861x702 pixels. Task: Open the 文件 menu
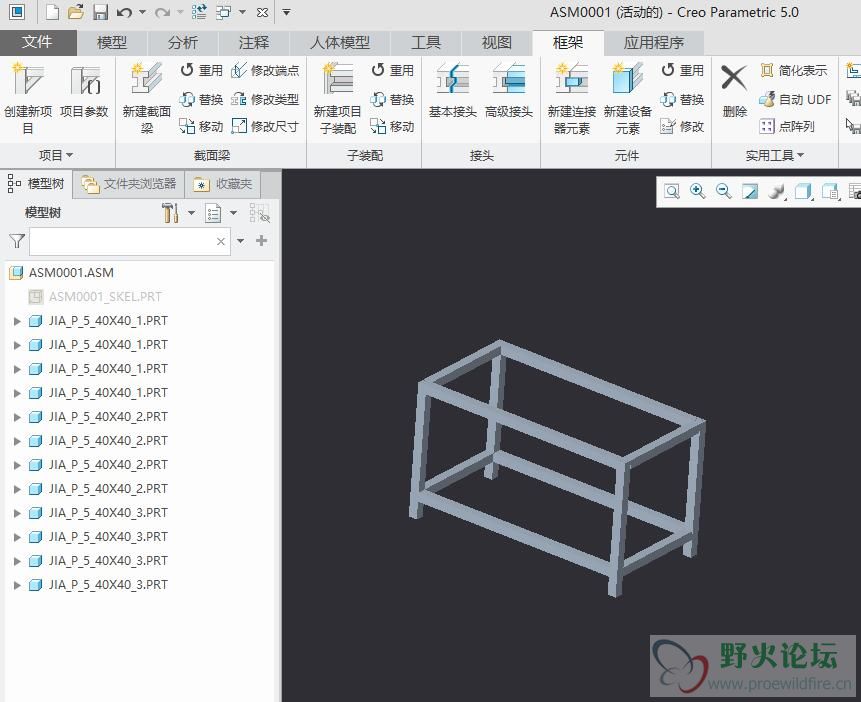(37, 42)
